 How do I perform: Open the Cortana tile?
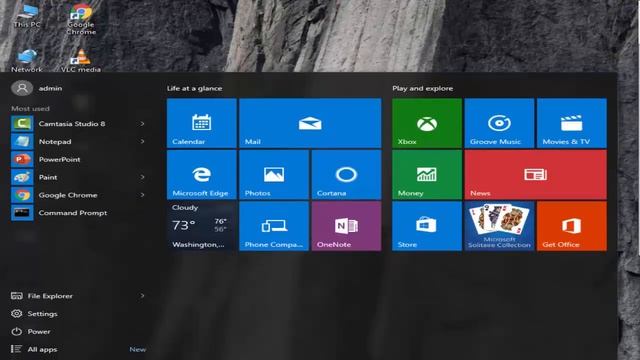coord(346,175)
